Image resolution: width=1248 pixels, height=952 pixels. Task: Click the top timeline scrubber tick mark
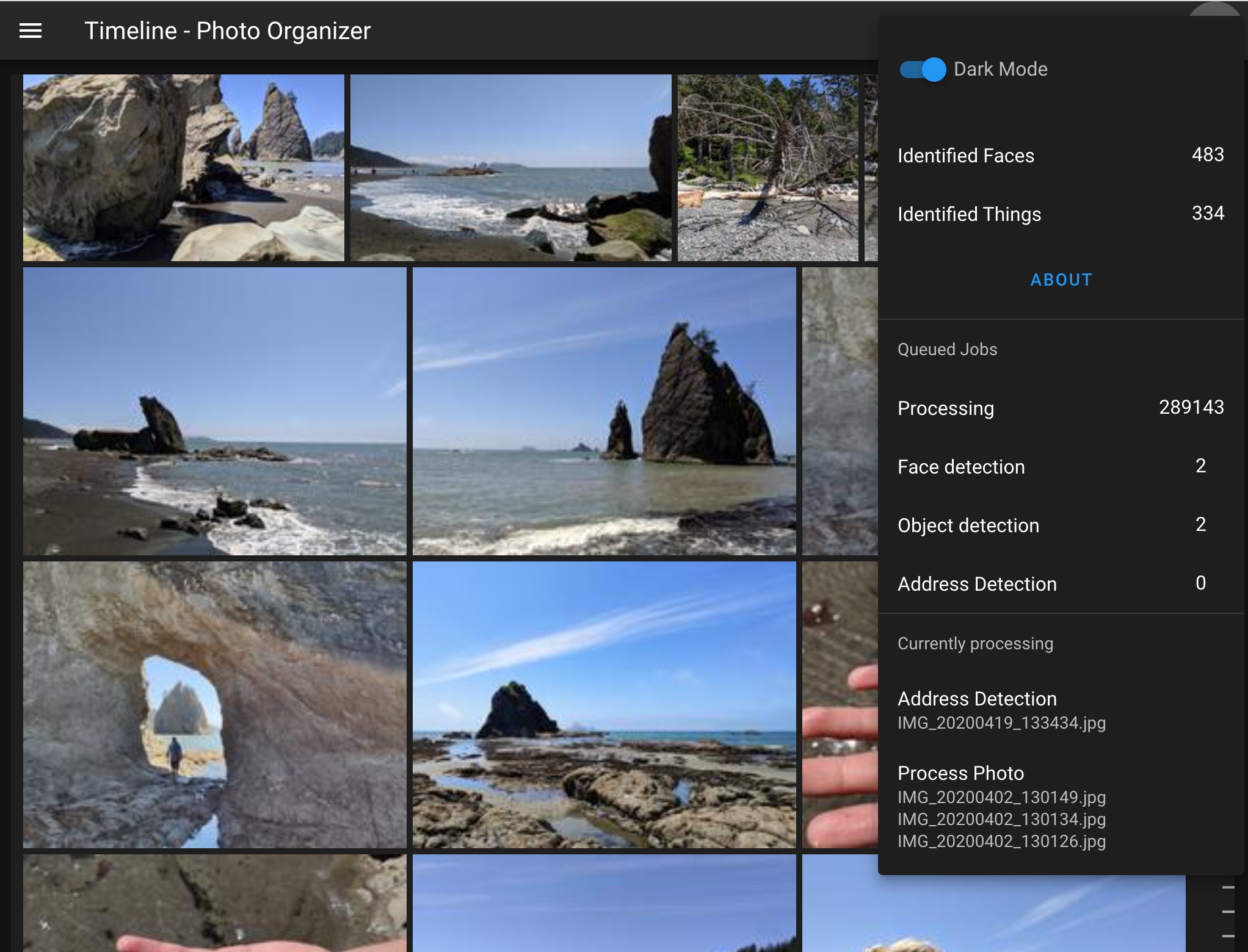pyautogui.click(x=1228, y=888)
